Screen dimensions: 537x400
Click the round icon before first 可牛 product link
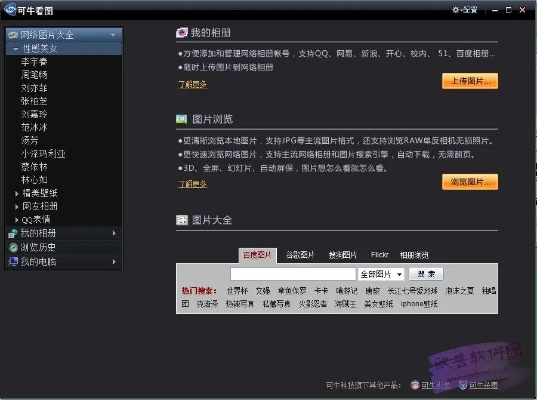point(415,385)
